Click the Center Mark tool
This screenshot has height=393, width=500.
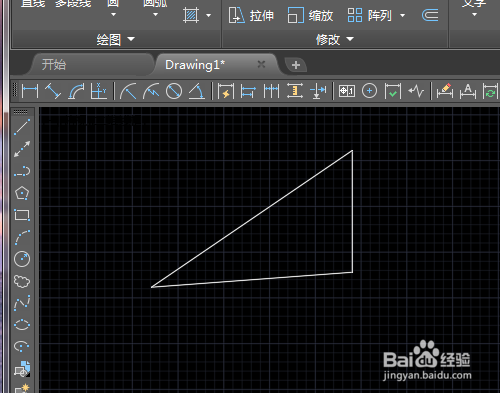click(x=369, y=91)
